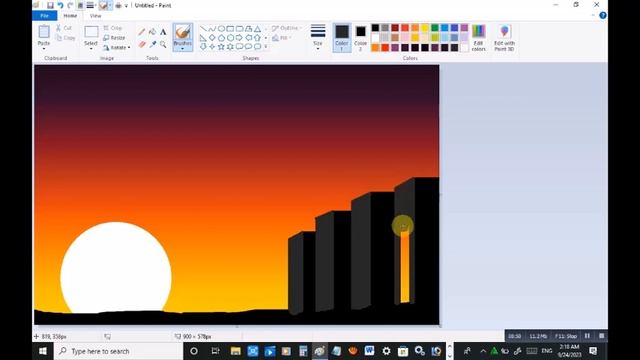Open the Windows Start menu
Screen dimensions: 640x360
coord(43,351)
